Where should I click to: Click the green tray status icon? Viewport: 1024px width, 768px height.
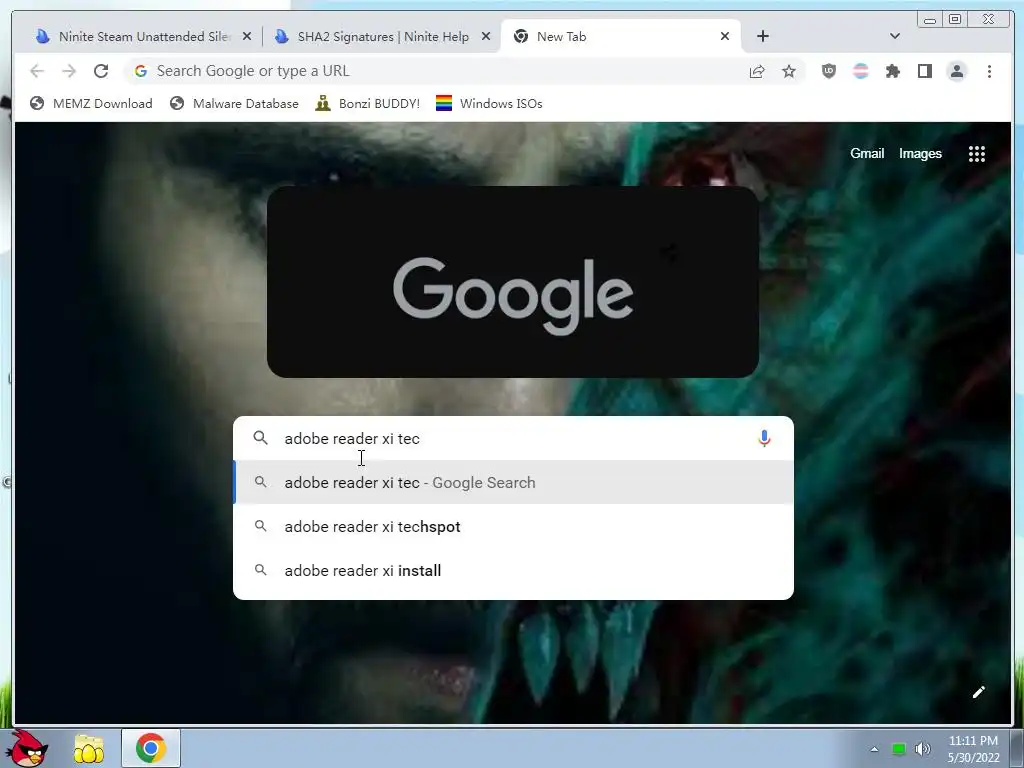coord(899,749)
